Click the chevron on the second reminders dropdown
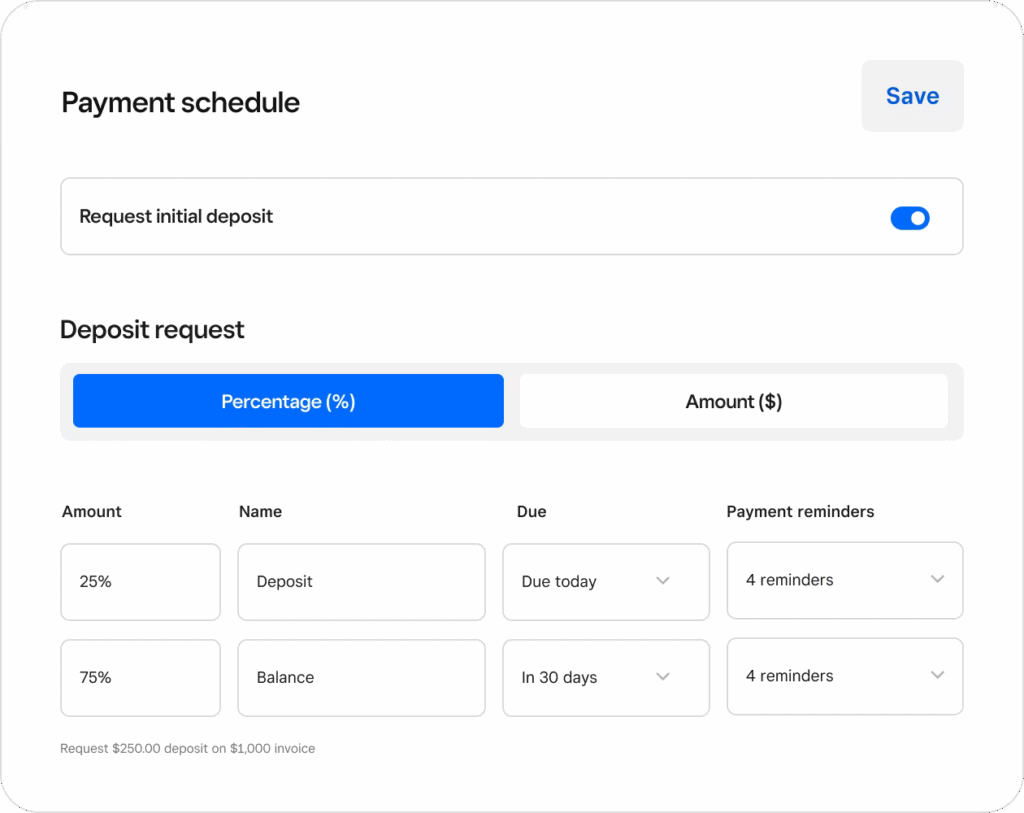 coord(937,675)
